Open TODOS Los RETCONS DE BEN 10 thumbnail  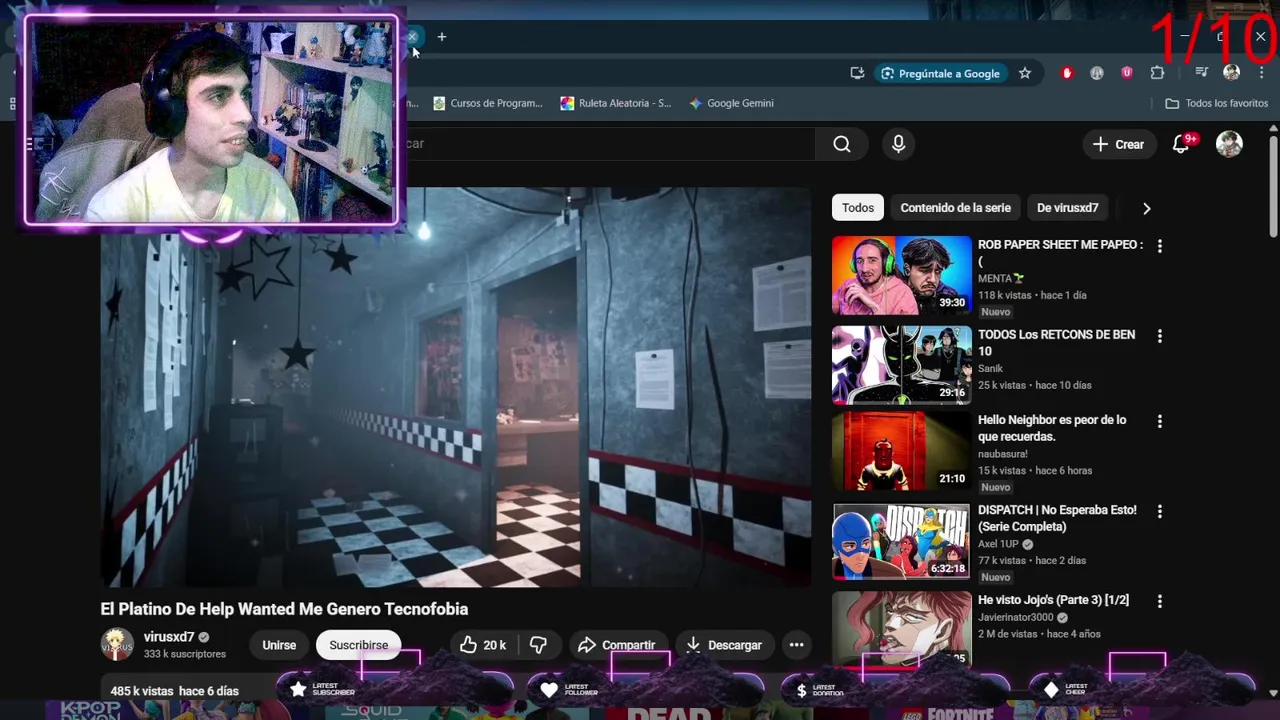point(901,365)
